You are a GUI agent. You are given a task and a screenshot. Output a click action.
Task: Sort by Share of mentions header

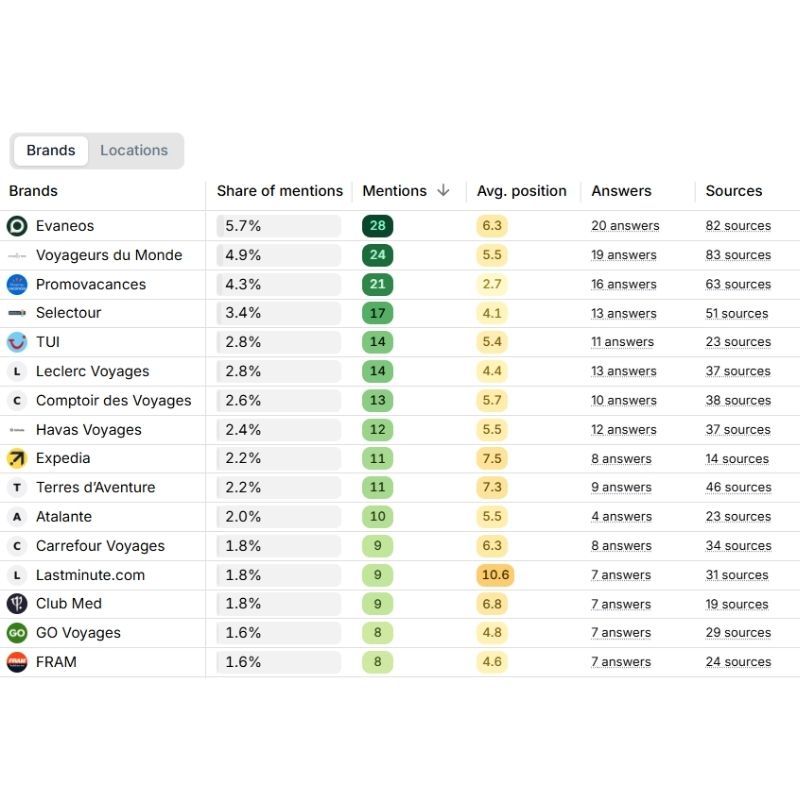click(279, 191)
